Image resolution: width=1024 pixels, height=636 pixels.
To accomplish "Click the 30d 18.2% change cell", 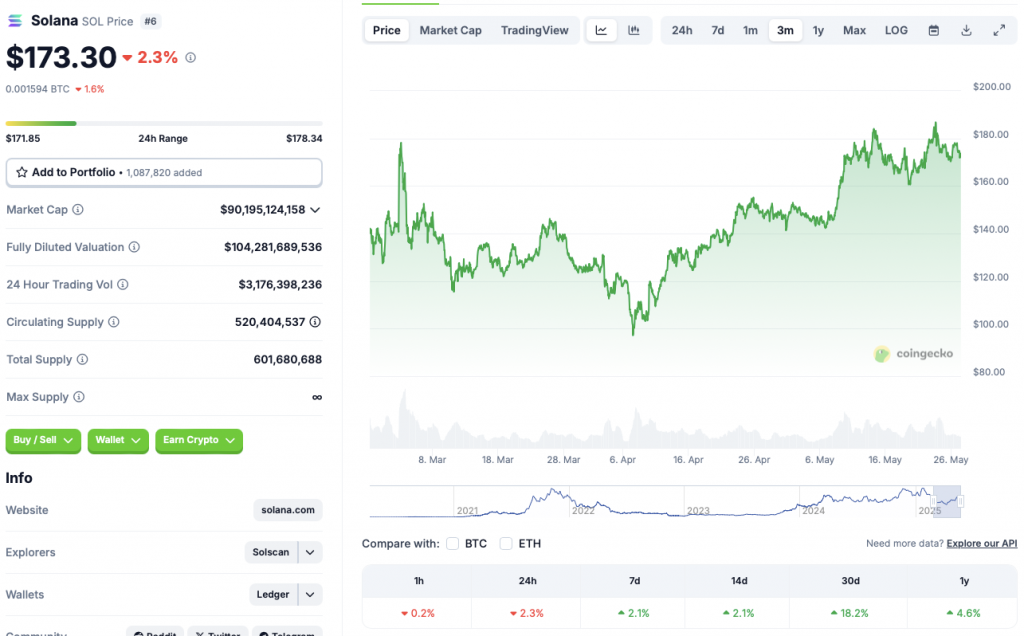I will point(850,613).
